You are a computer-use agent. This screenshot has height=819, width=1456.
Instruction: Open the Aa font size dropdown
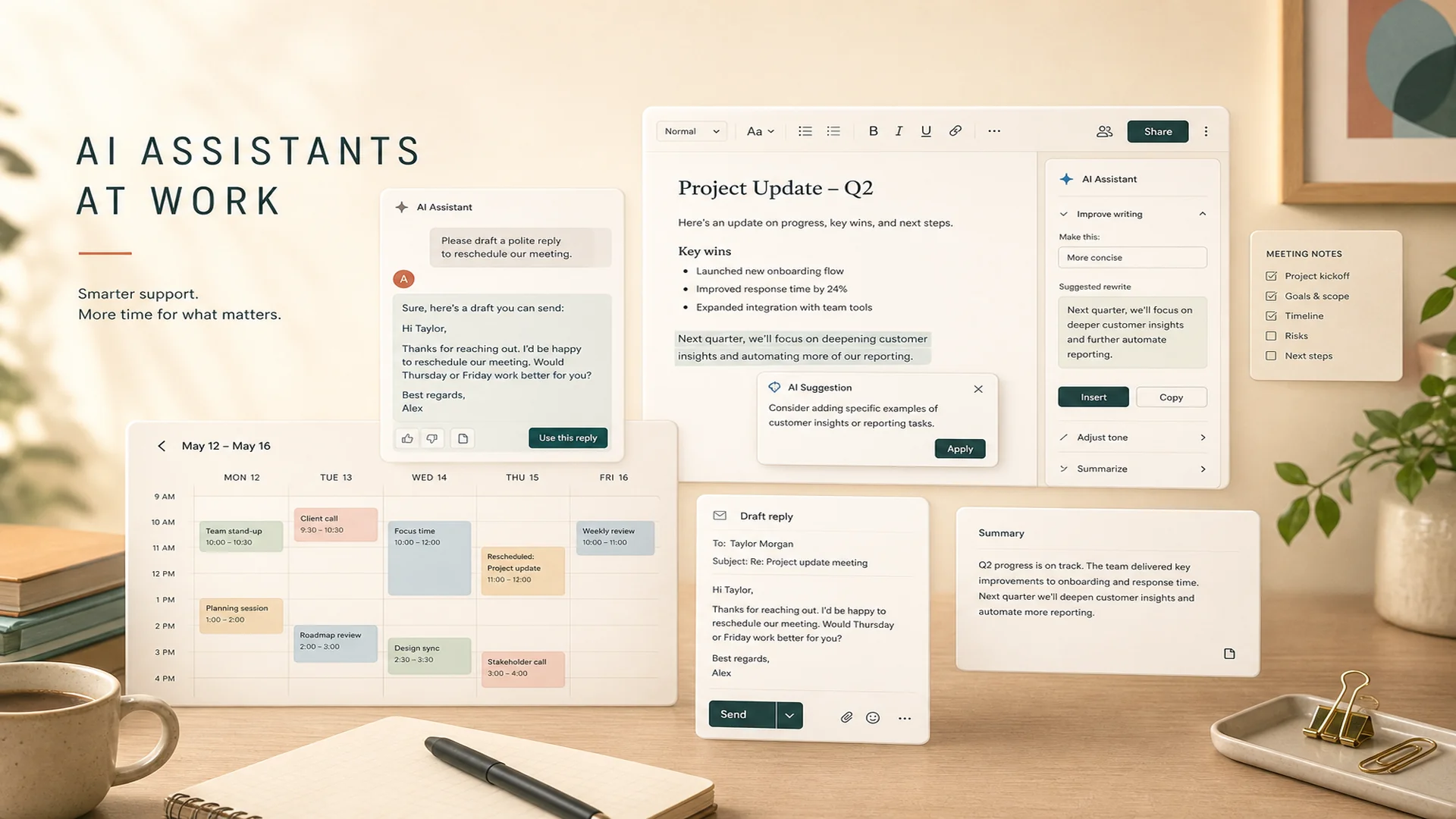761,131
